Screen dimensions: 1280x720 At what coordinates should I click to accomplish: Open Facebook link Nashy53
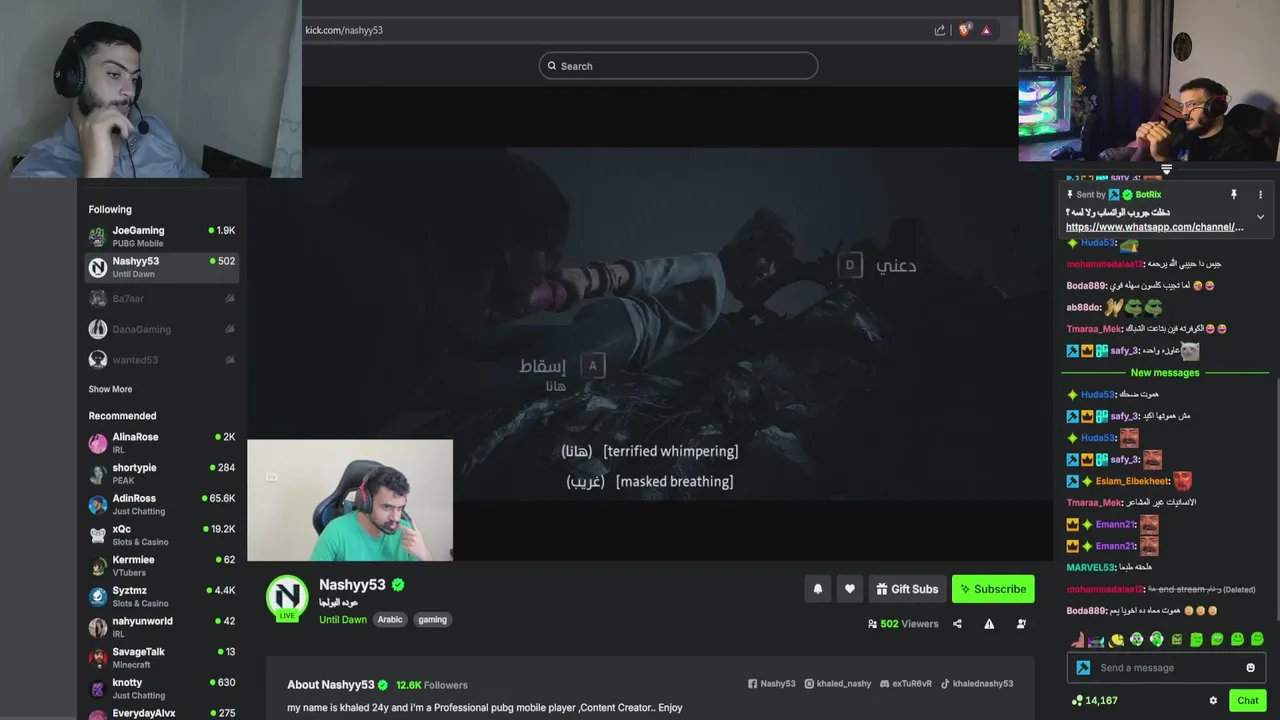[772, 684]
